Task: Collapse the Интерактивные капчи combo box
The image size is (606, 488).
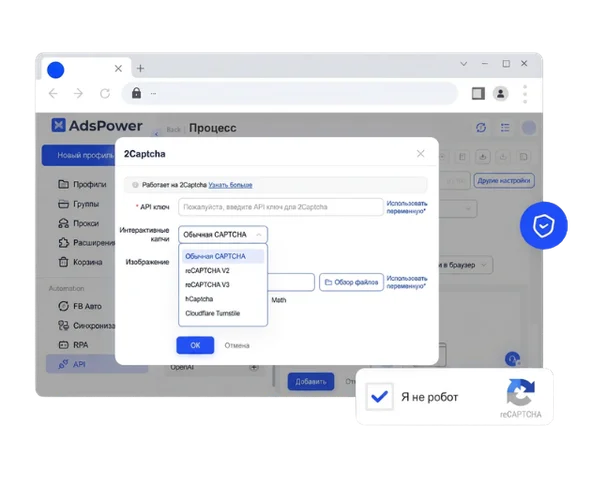Action: 223,235
